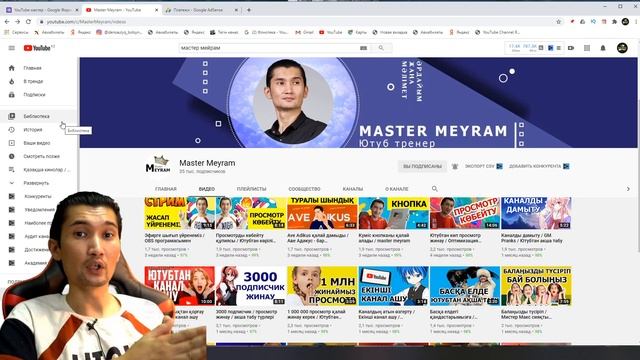Open the ЕКІНШІ КАНАЛ АШУ thumbnail
640x360 pixels.
tap(393, 286)
